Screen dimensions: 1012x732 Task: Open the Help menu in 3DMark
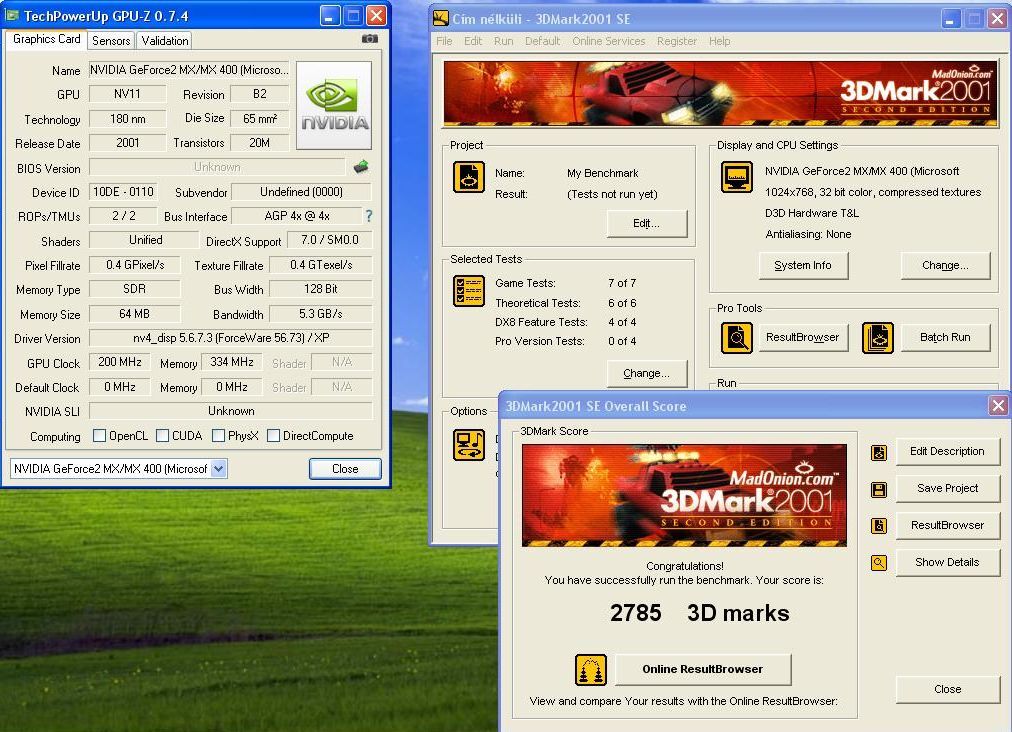pyautogui.click(x=720, y=41)
